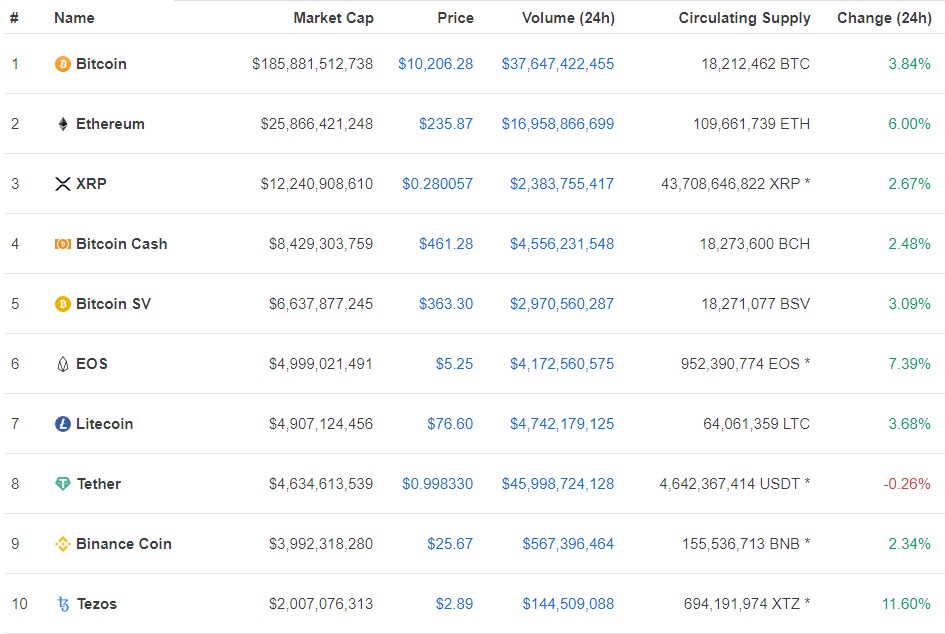Open Binance Coin volume $567,396,464
The width and height of the screenshot is (945, 634).
tap(568, 544)
